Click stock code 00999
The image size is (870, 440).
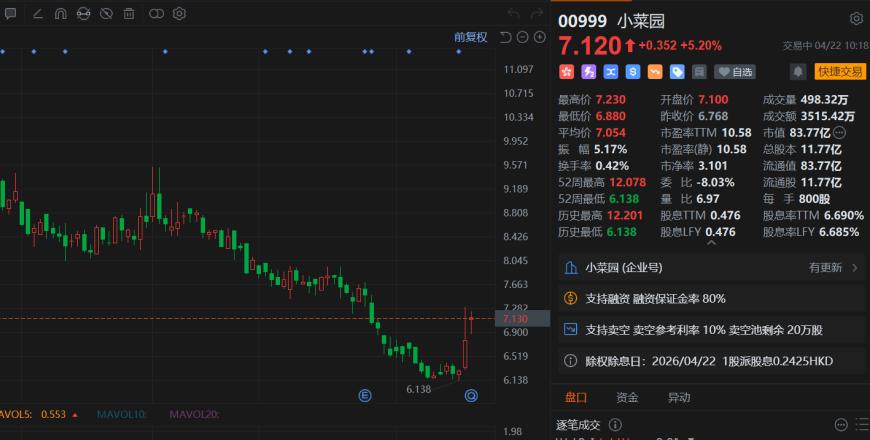(583, 21)
